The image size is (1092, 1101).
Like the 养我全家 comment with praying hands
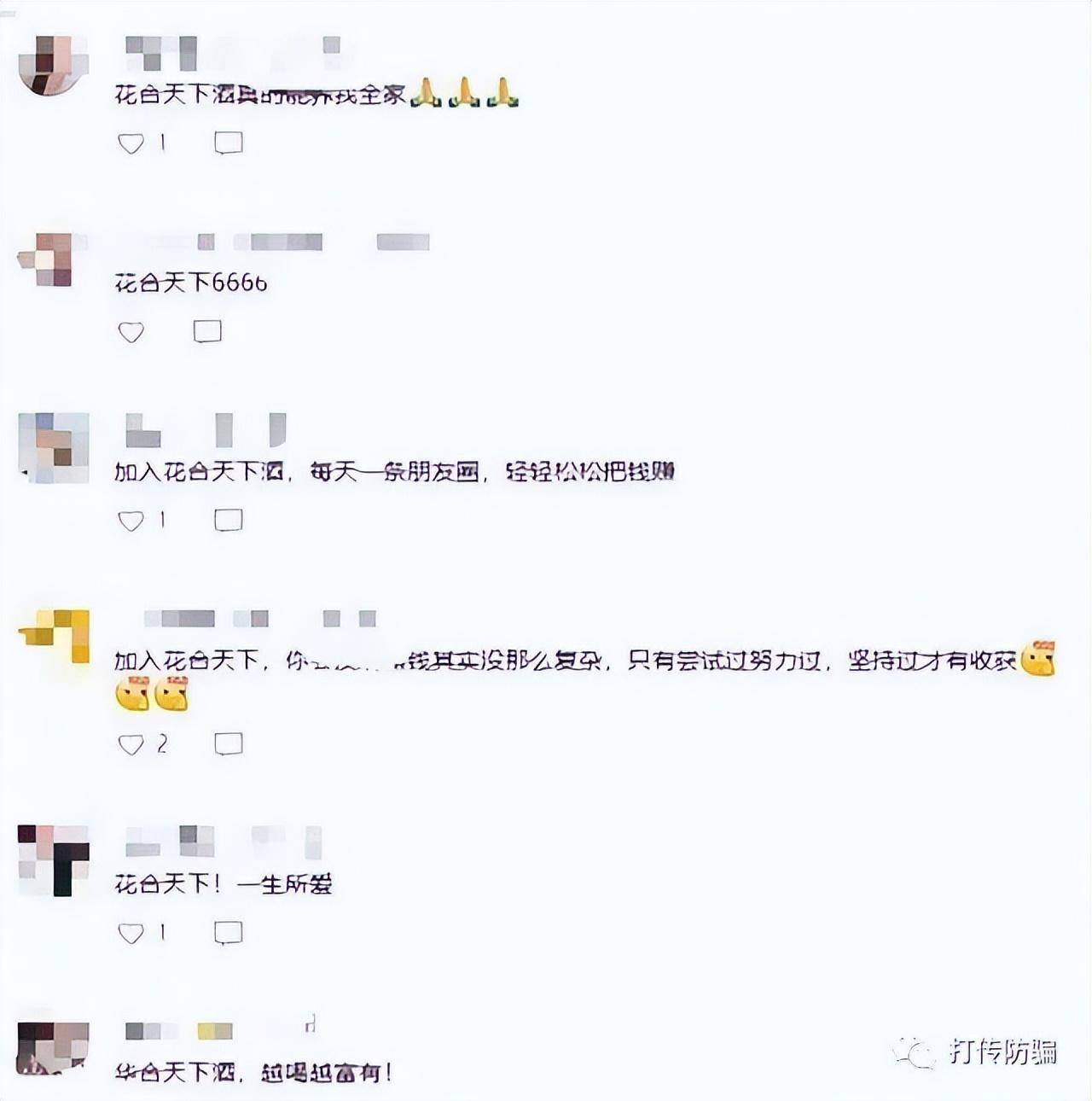pos(131,143)
